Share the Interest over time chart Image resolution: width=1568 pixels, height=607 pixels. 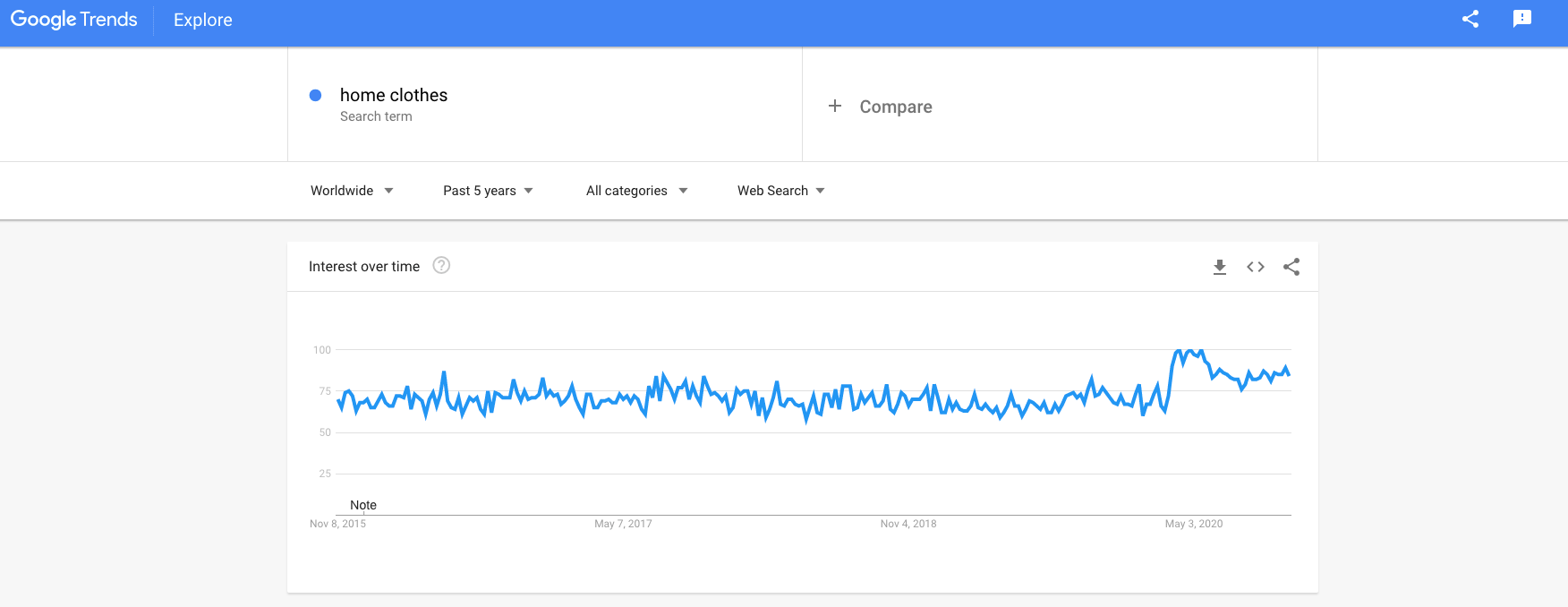click(1291, 267)
